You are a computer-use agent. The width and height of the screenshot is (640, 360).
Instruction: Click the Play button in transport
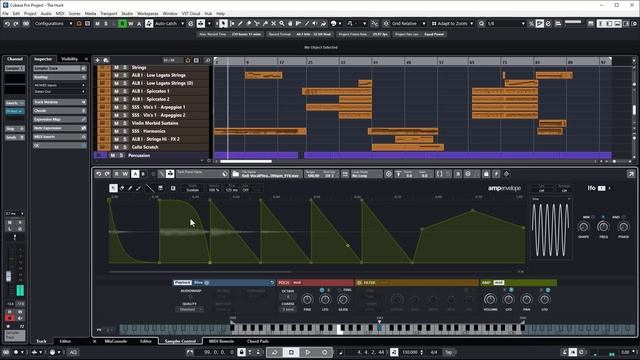coord(308,352)
